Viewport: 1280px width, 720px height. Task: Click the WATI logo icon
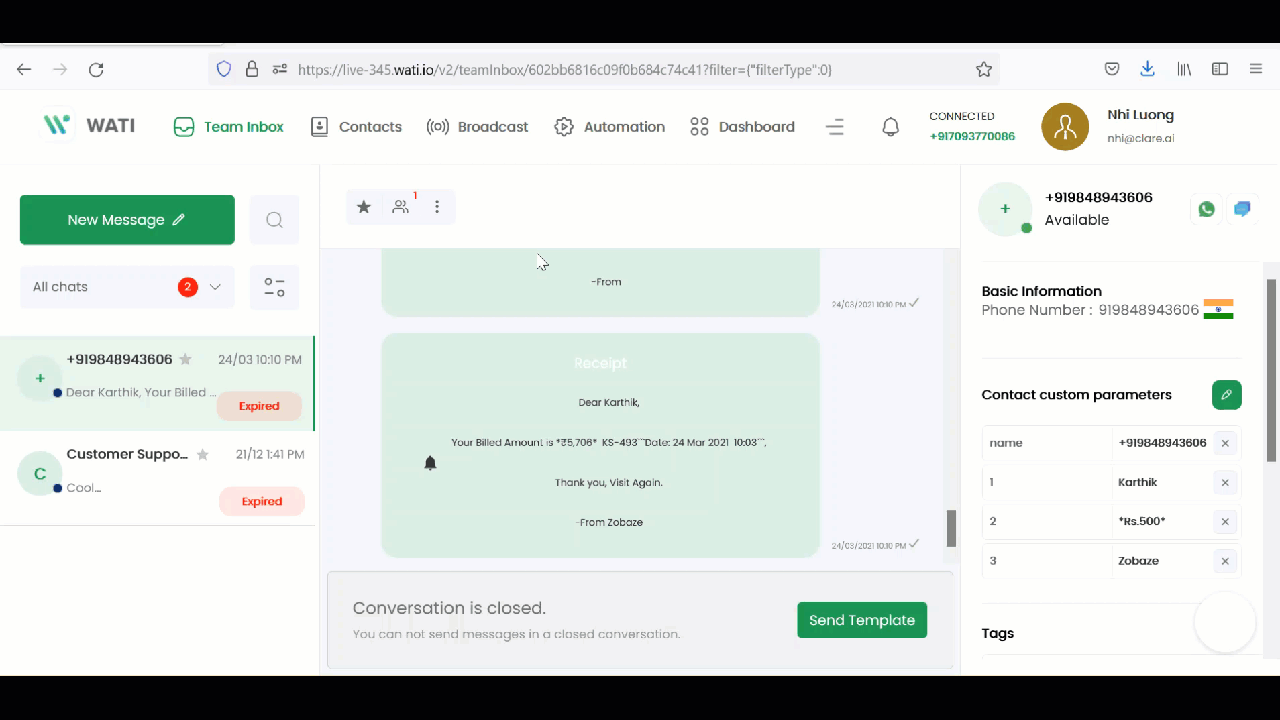(57, 126)
